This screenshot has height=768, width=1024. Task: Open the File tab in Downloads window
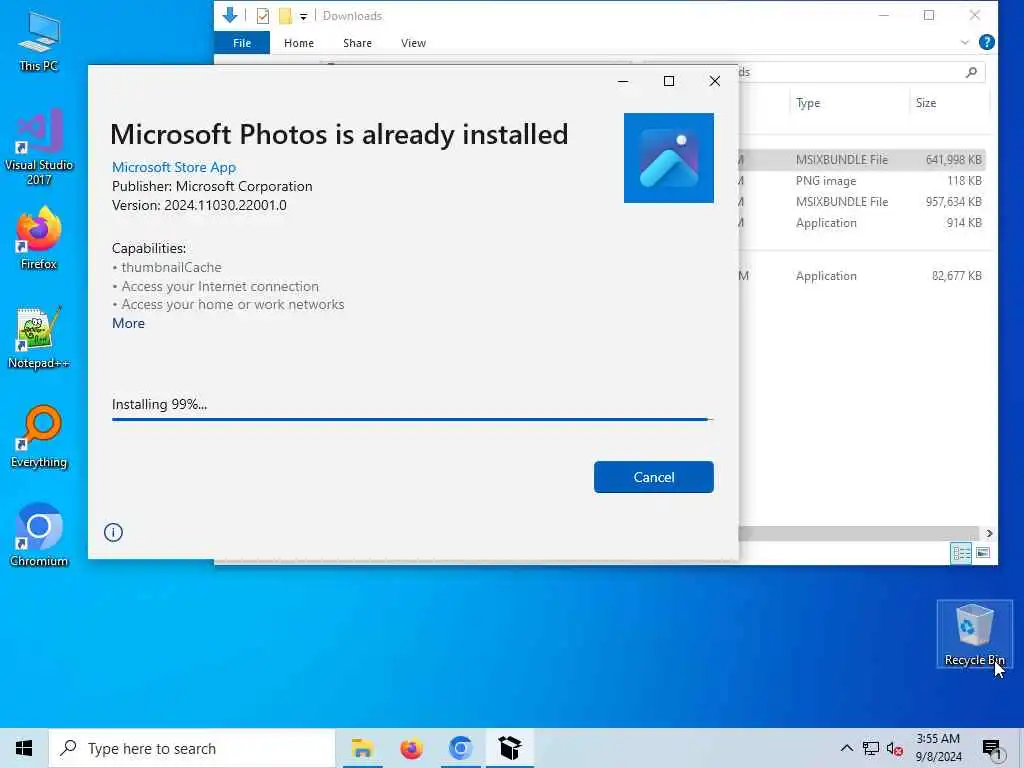[x=242, y=43]
